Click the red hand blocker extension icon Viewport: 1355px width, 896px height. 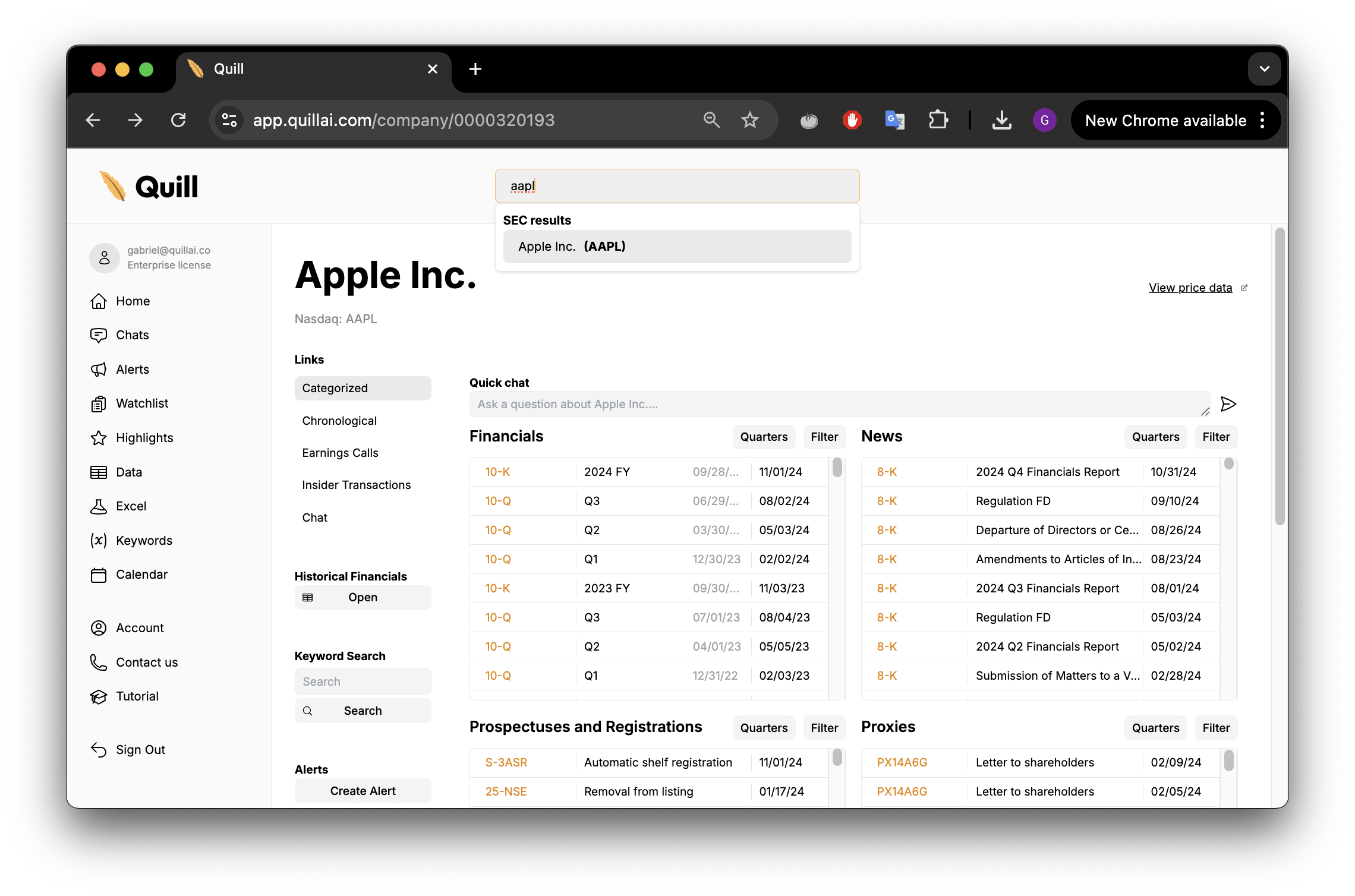tap(852, 121)
